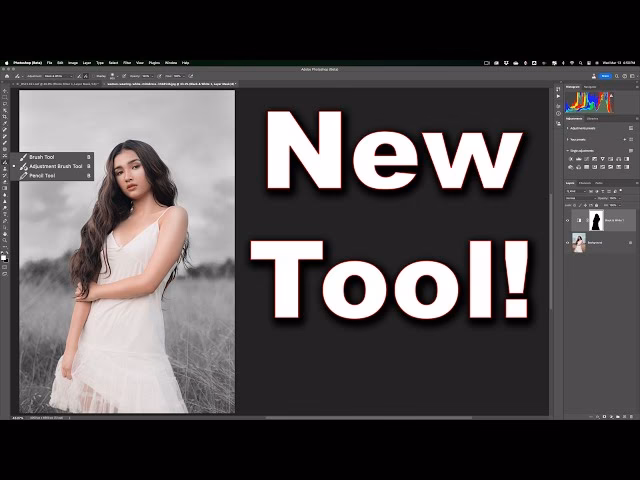Click the Exposure adjustment icon
Screen dimensions: 640x480
click(595, 159)
